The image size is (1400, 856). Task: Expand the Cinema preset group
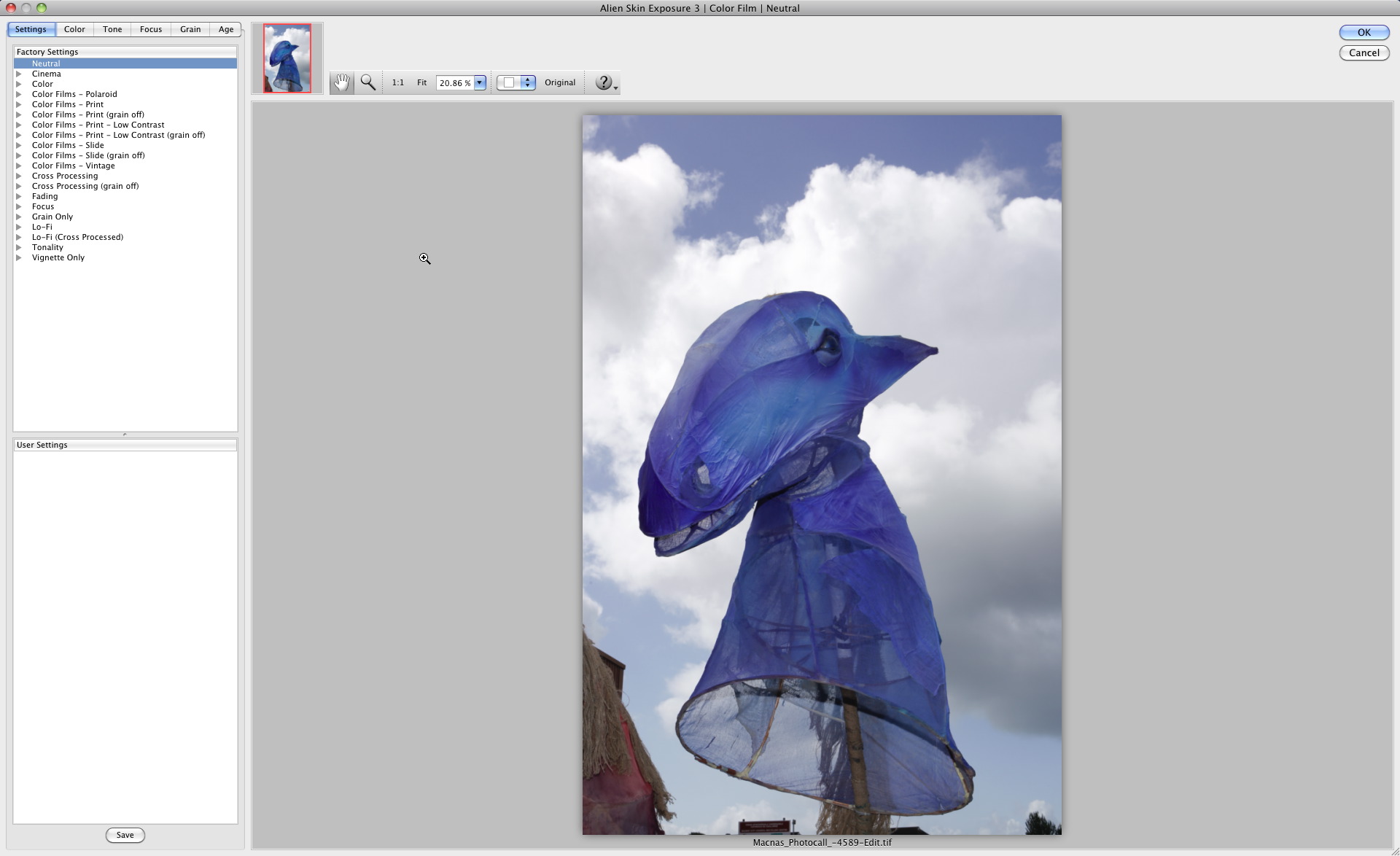click(x=19, y=74)
